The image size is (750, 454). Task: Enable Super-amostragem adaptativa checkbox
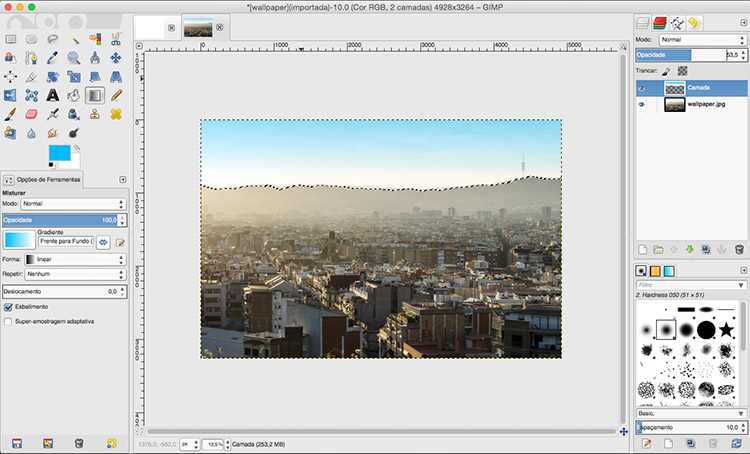(x=8, y=321)
